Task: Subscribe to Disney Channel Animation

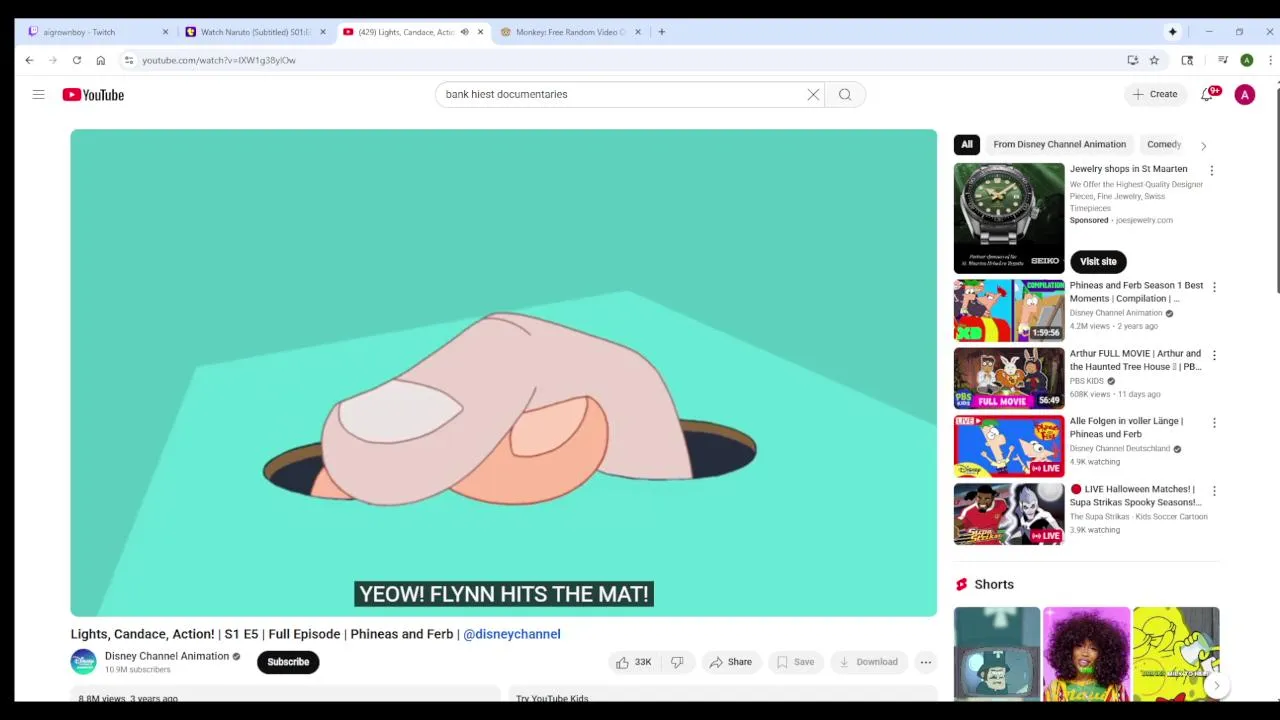Action: pyautogui.click(x=288, y=662)
